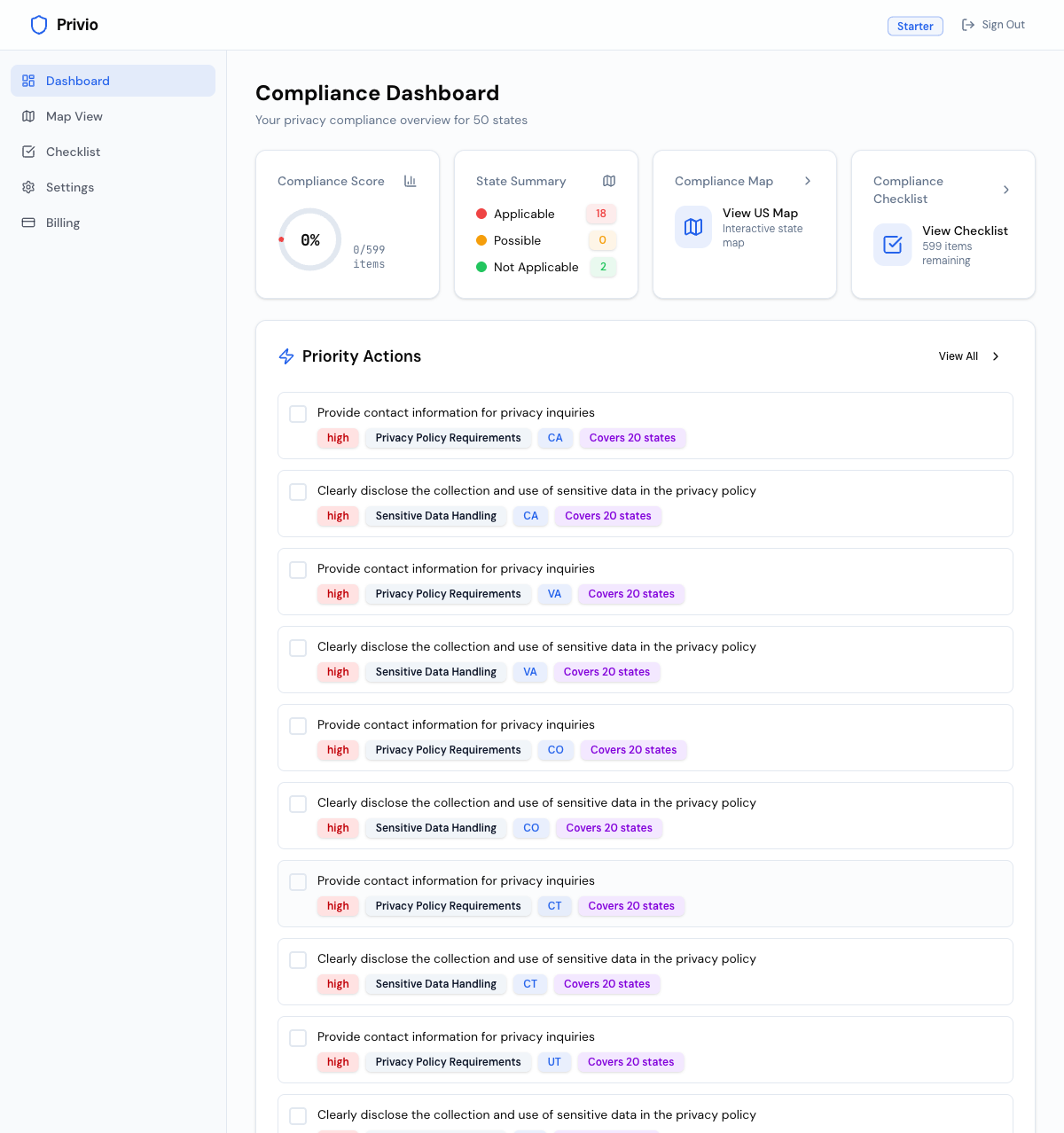
Task: Click the bar chart icon on Compliance Score card
Action: tap(411, 181)
